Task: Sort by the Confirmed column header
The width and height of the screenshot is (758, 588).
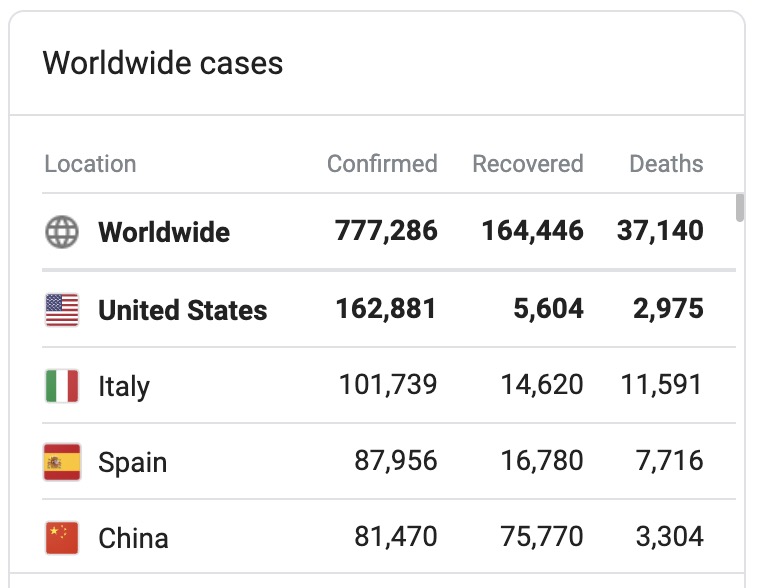Action: (x=382, y=164)
